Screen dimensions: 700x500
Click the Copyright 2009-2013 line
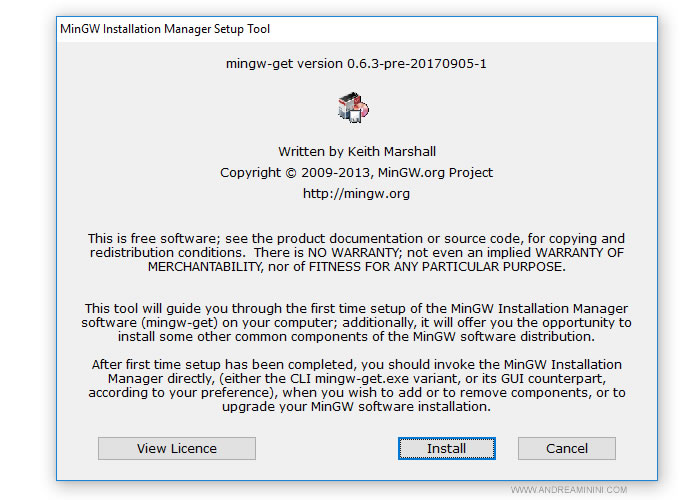(300, 172)
